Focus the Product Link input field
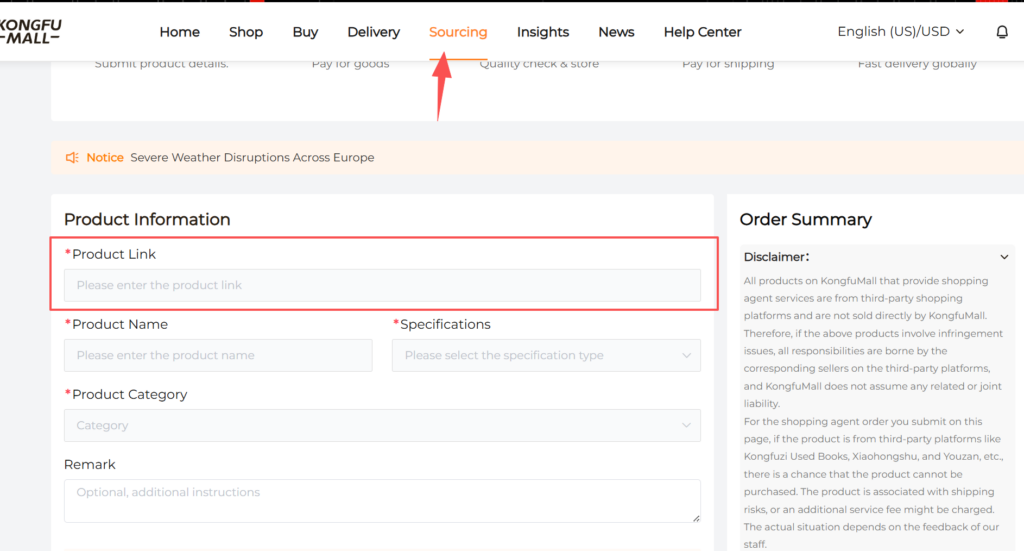 [x=382, y=285]
